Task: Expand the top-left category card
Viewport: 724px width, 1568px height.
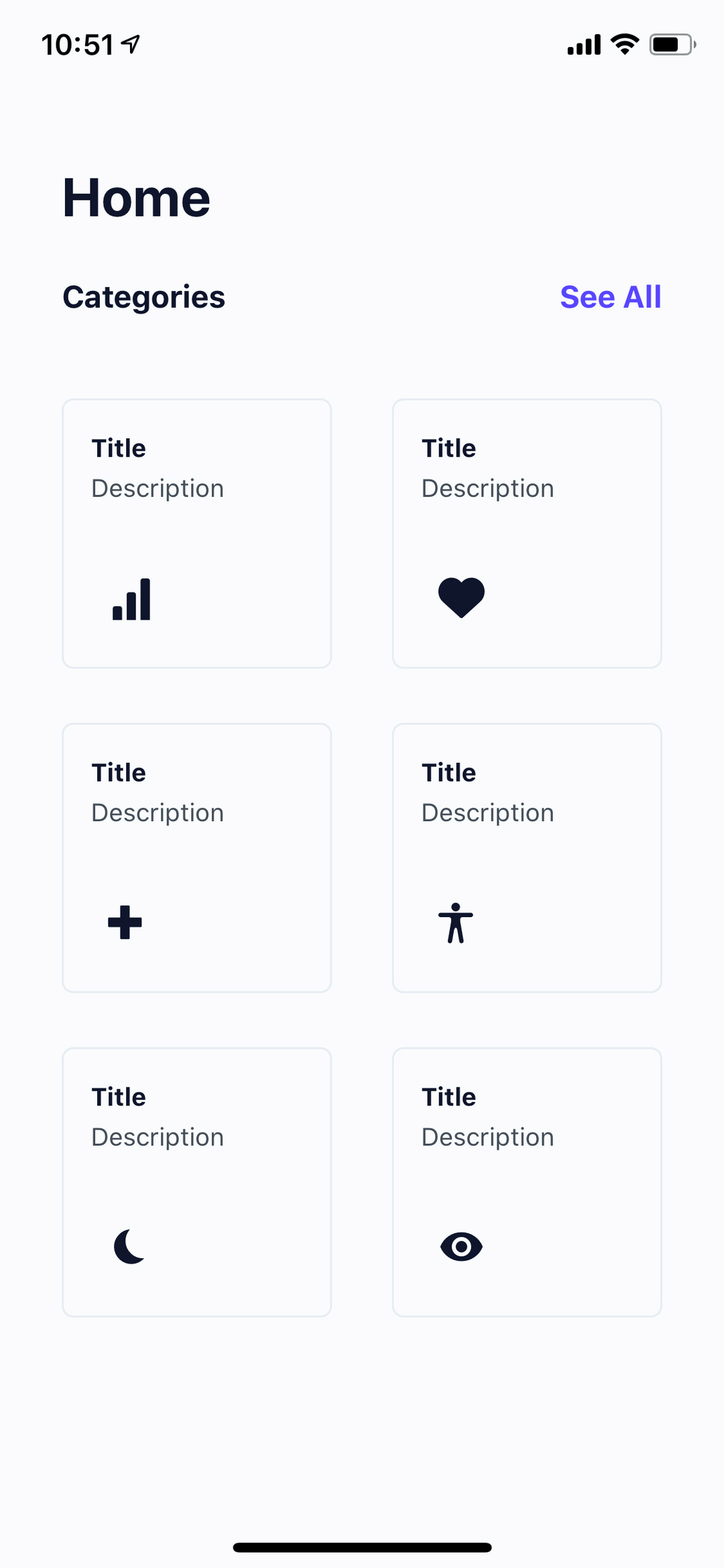Action: coord(196,532)
